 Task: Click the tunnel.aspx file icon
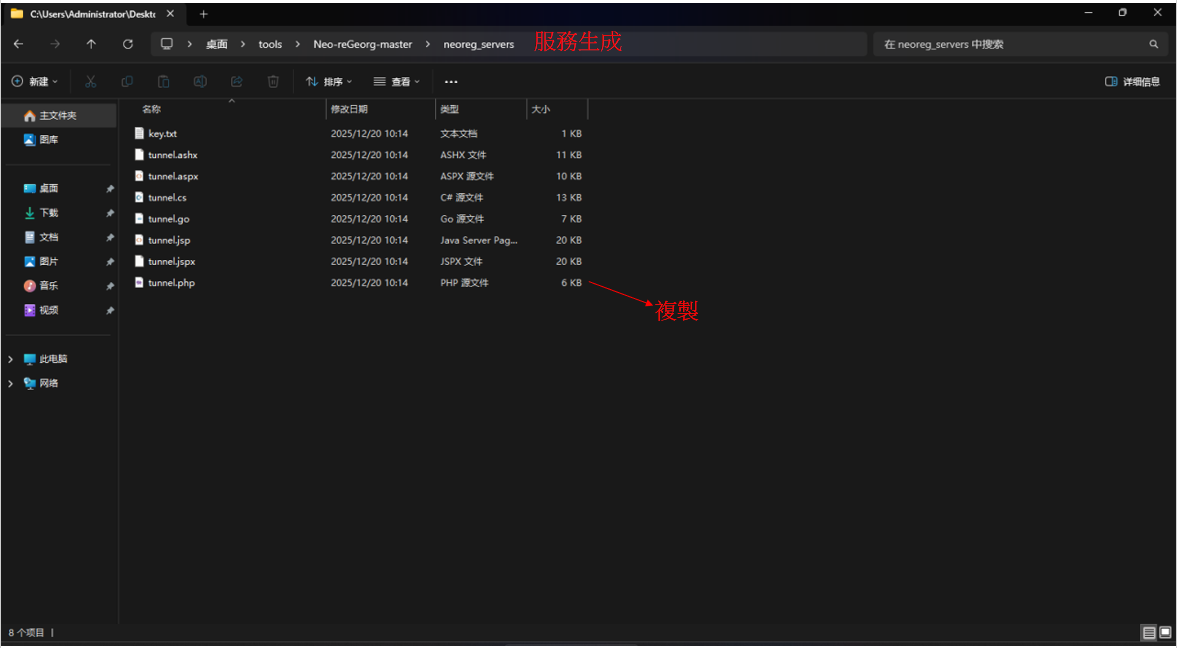[x=139, y=176]
